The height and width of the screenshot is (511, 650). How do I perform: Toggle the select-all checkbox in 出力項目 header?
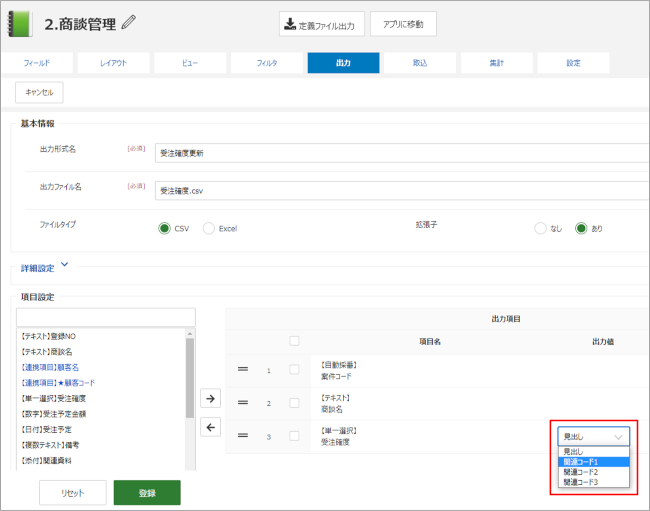tap(294, 341)
